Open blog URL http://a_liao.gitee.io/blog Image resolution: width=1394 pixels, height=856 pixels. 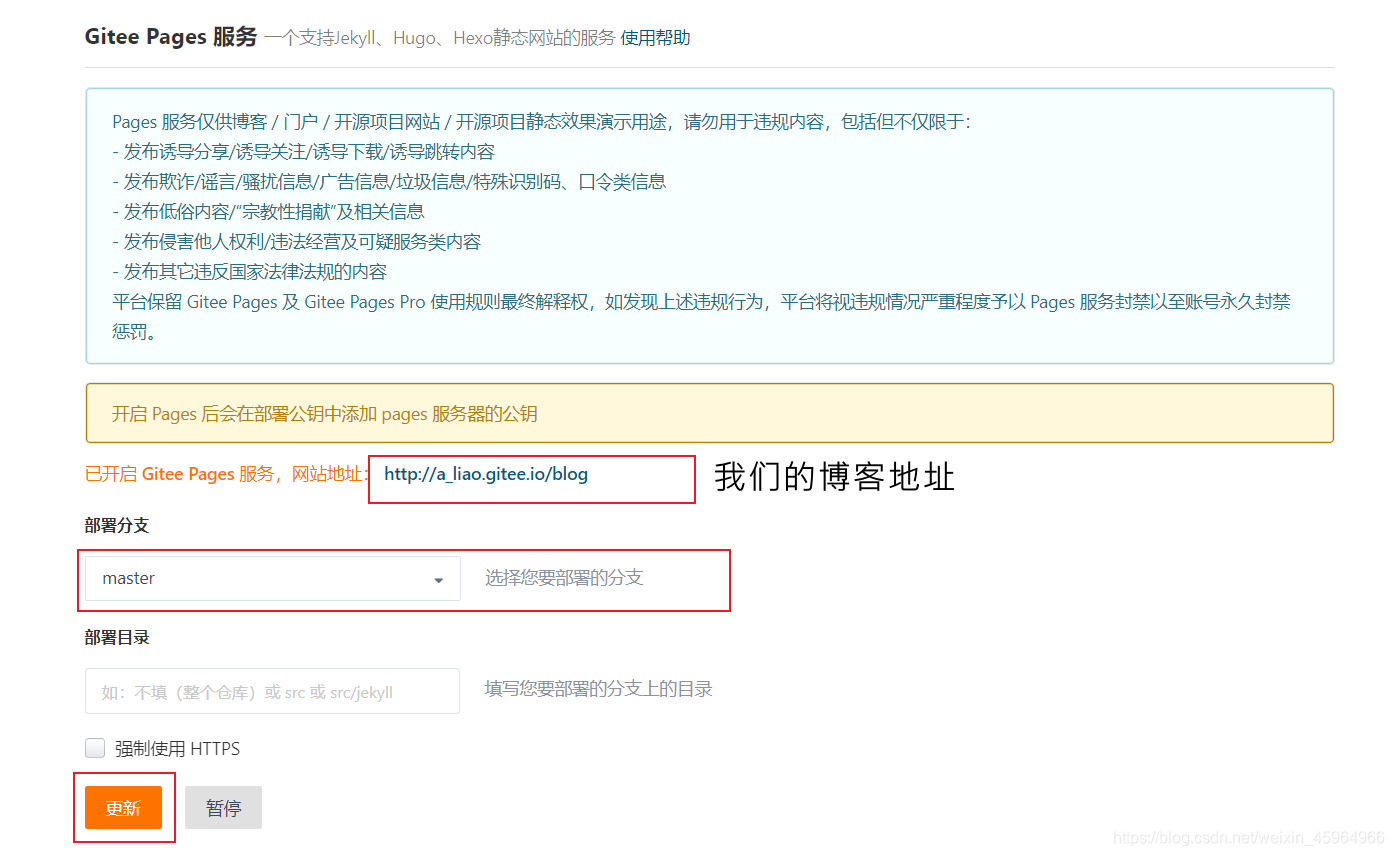pos(486,474)
